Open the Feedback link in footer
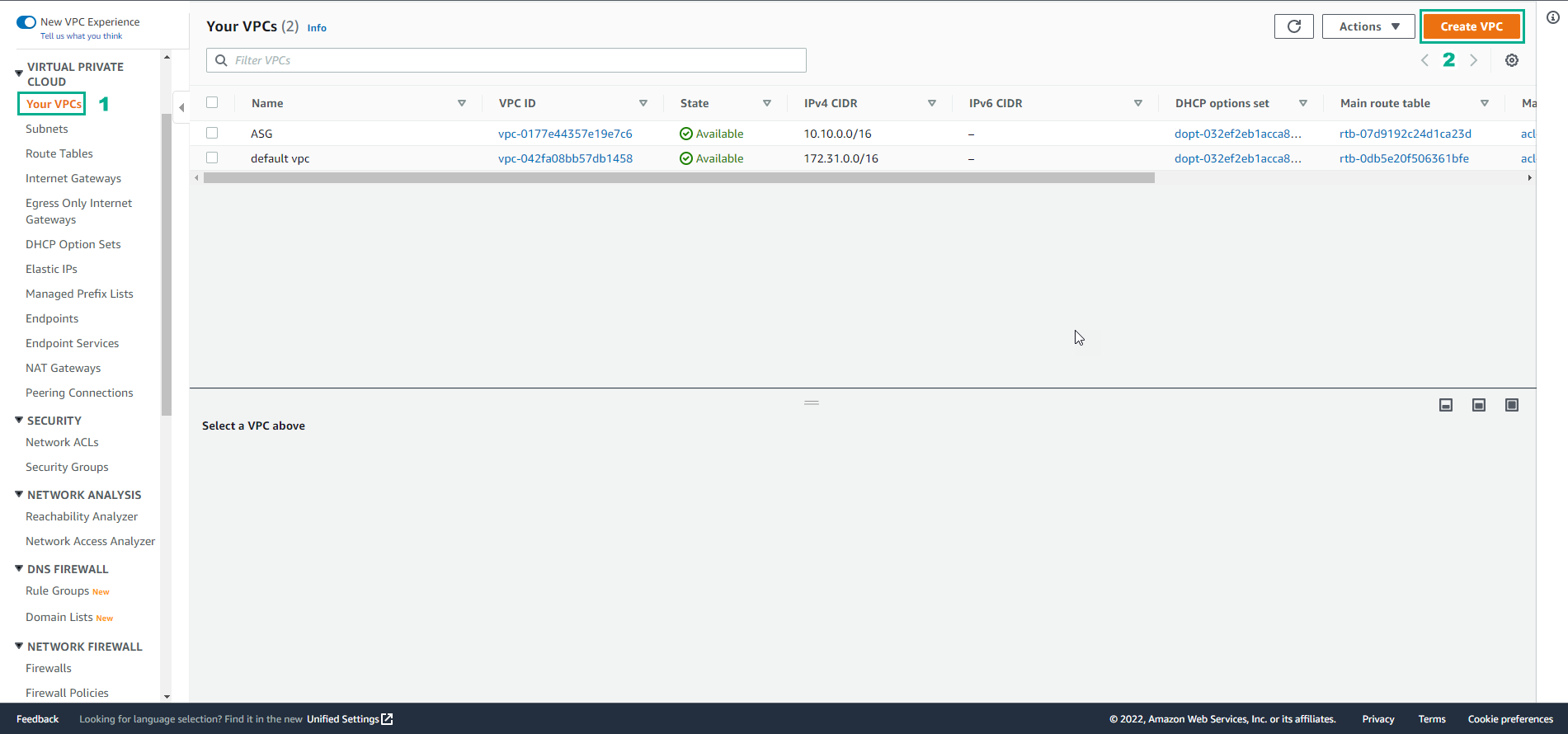The height and width of the screenshot is (734, 1568). (x=37, y=719)
